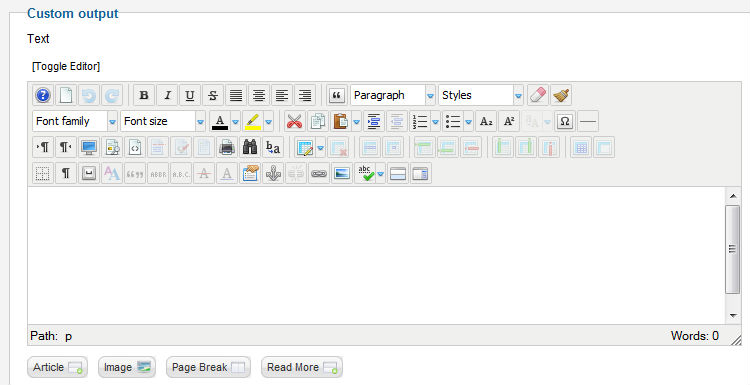This screenshot has width=750, height=385.
Task: Open Find with the binoculars icon
Action: (x=250, y=147)
